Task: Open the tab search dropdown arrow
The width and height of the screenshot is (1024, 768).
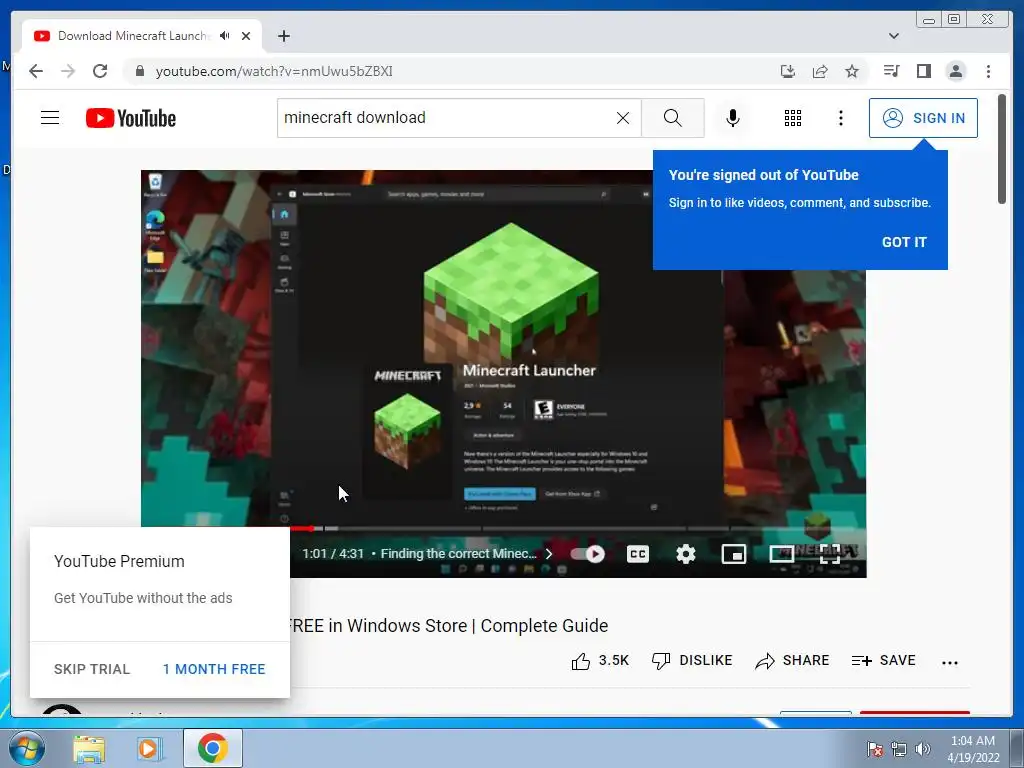Action: 893,36
